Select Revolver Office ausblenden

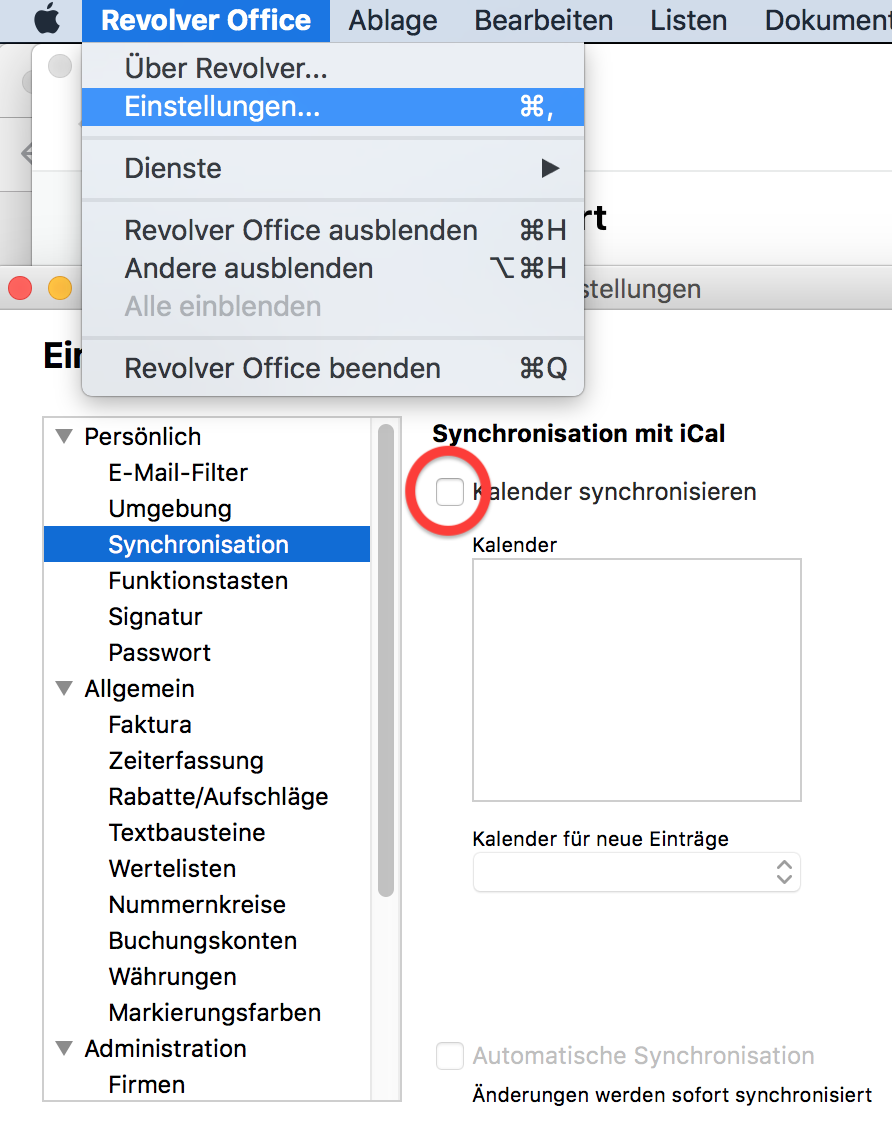300,230
